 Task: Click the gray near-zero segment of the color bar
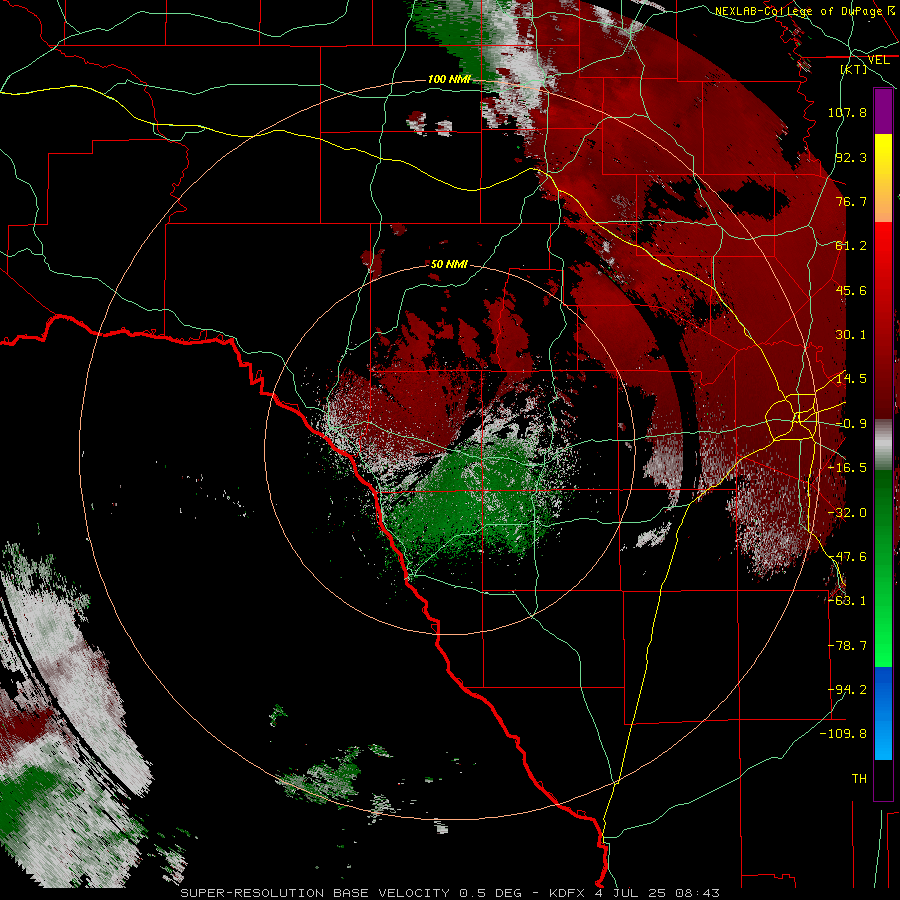point(883,445)
